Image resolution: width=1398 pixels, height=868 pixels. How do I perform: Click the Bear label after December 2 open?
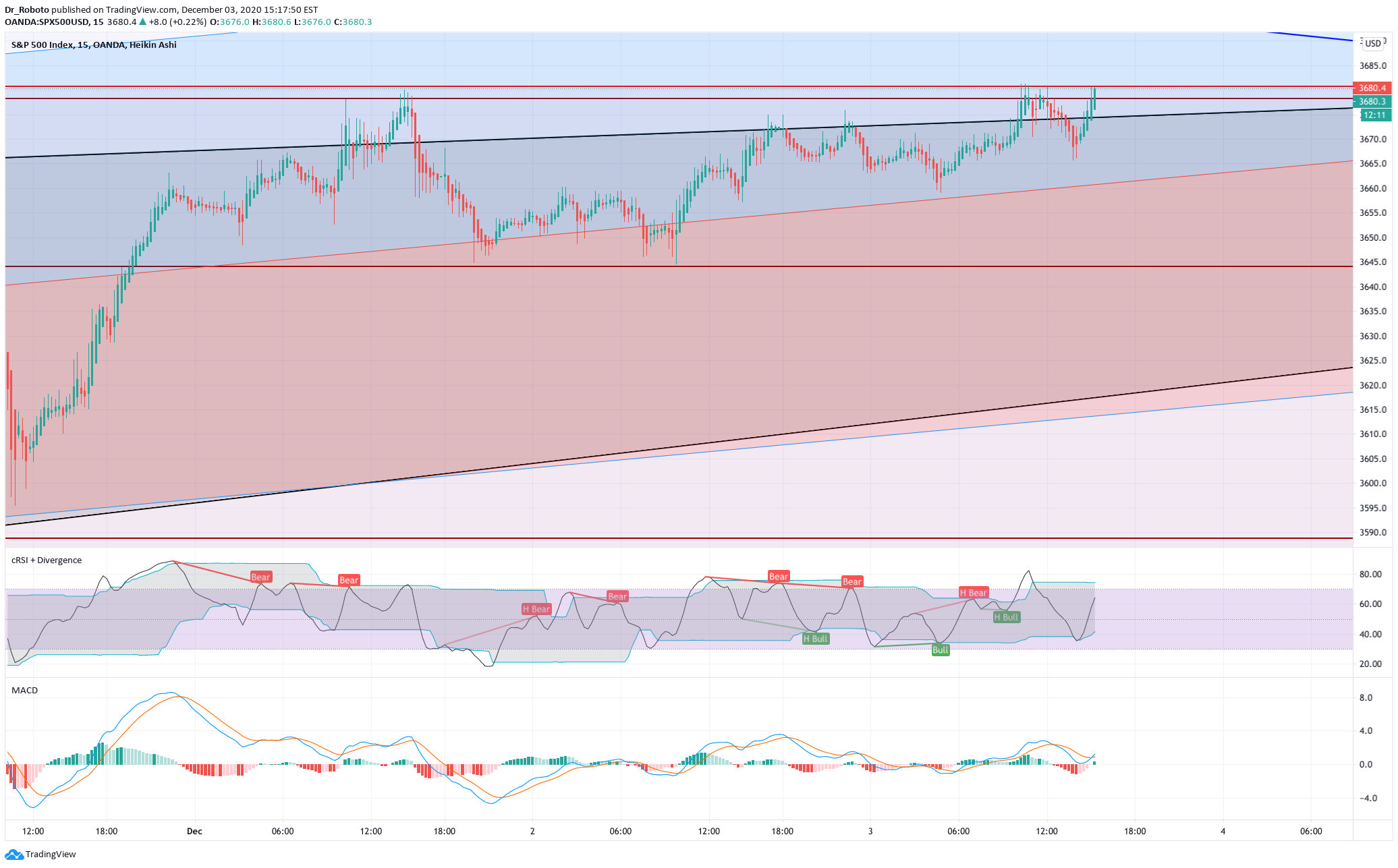coord(617,596)
